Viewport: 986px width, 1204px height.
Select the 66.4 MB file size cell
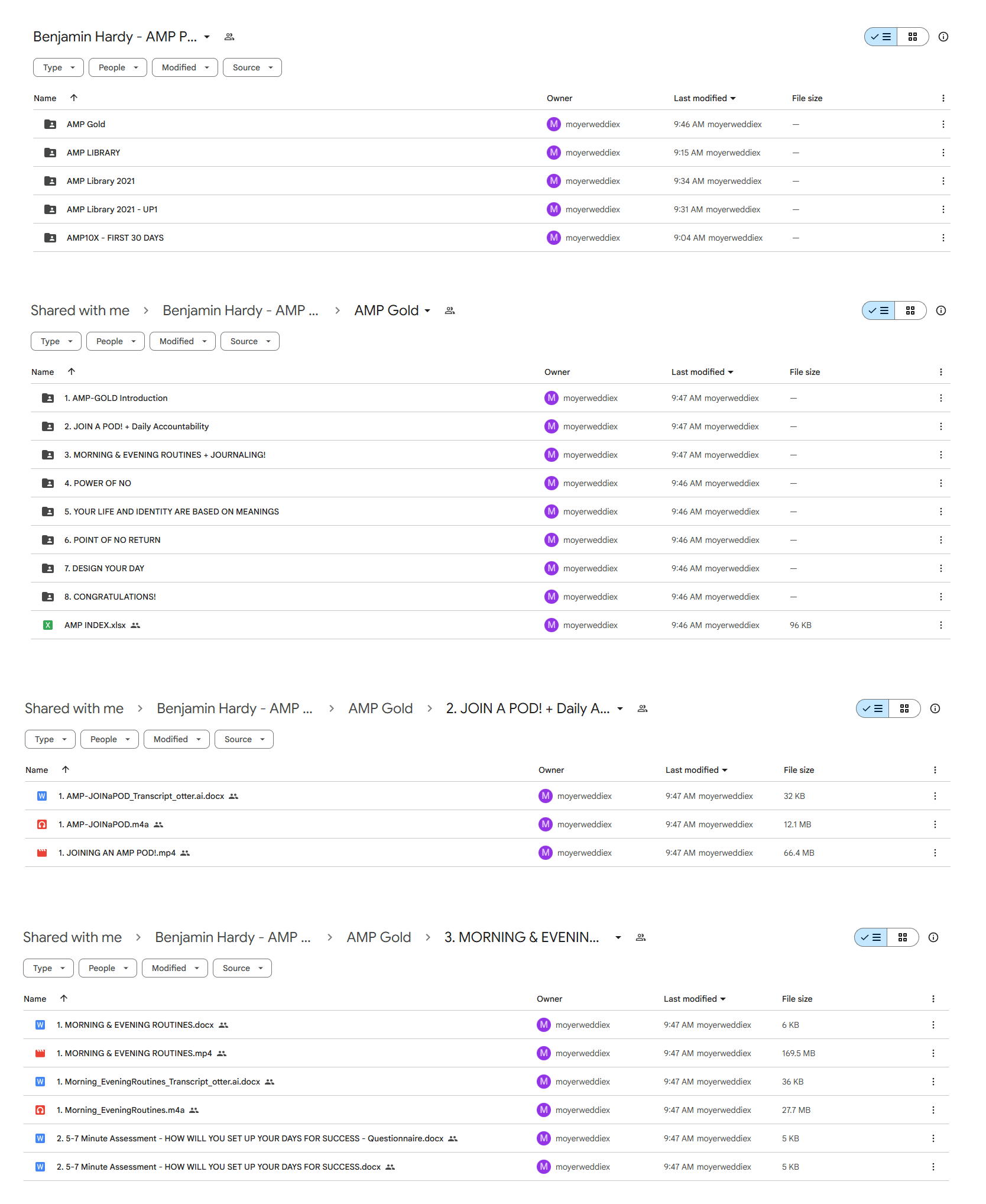[799, 853]
